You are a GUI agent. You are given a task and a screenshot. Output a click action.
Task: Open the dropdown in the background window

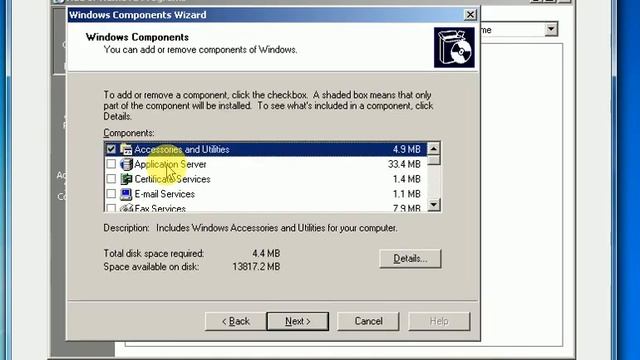[551, 29]
